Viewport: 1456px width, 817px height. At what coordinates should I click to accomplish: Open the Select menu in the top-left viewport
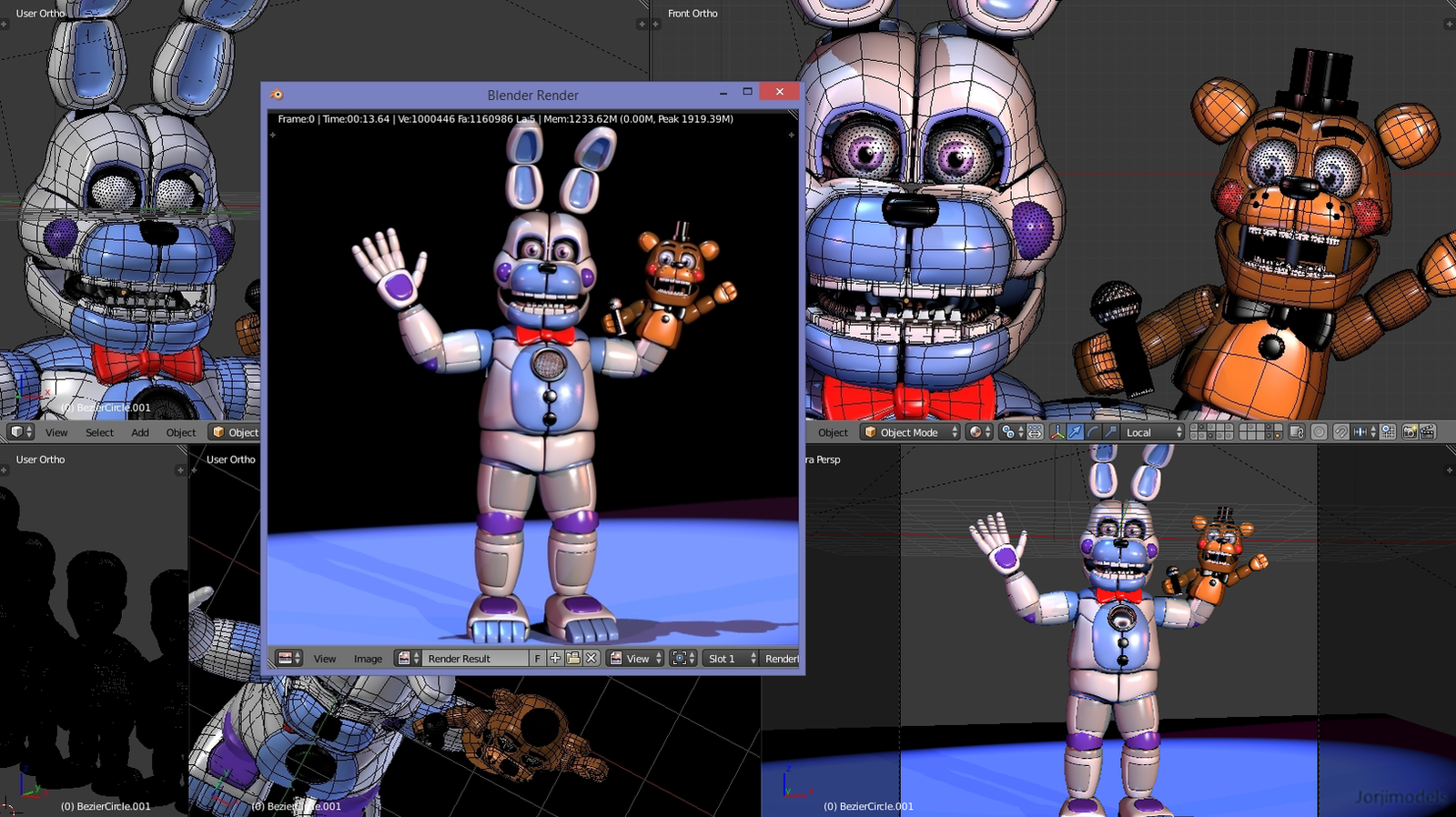coord(99,433)
